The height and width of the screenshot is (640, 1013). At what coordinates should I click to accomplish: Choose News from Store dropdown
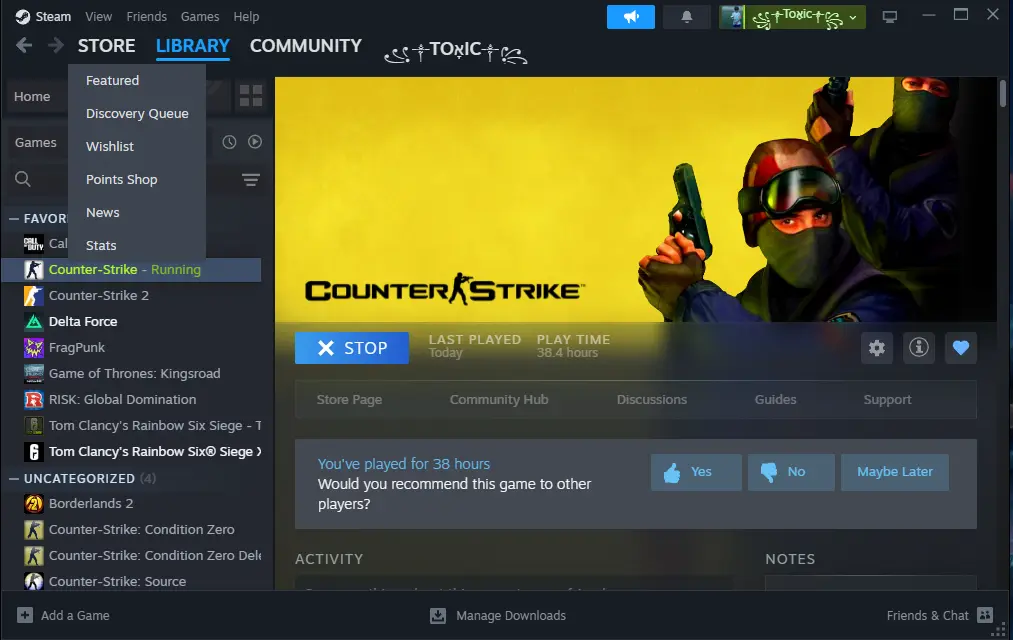point(103,212)
